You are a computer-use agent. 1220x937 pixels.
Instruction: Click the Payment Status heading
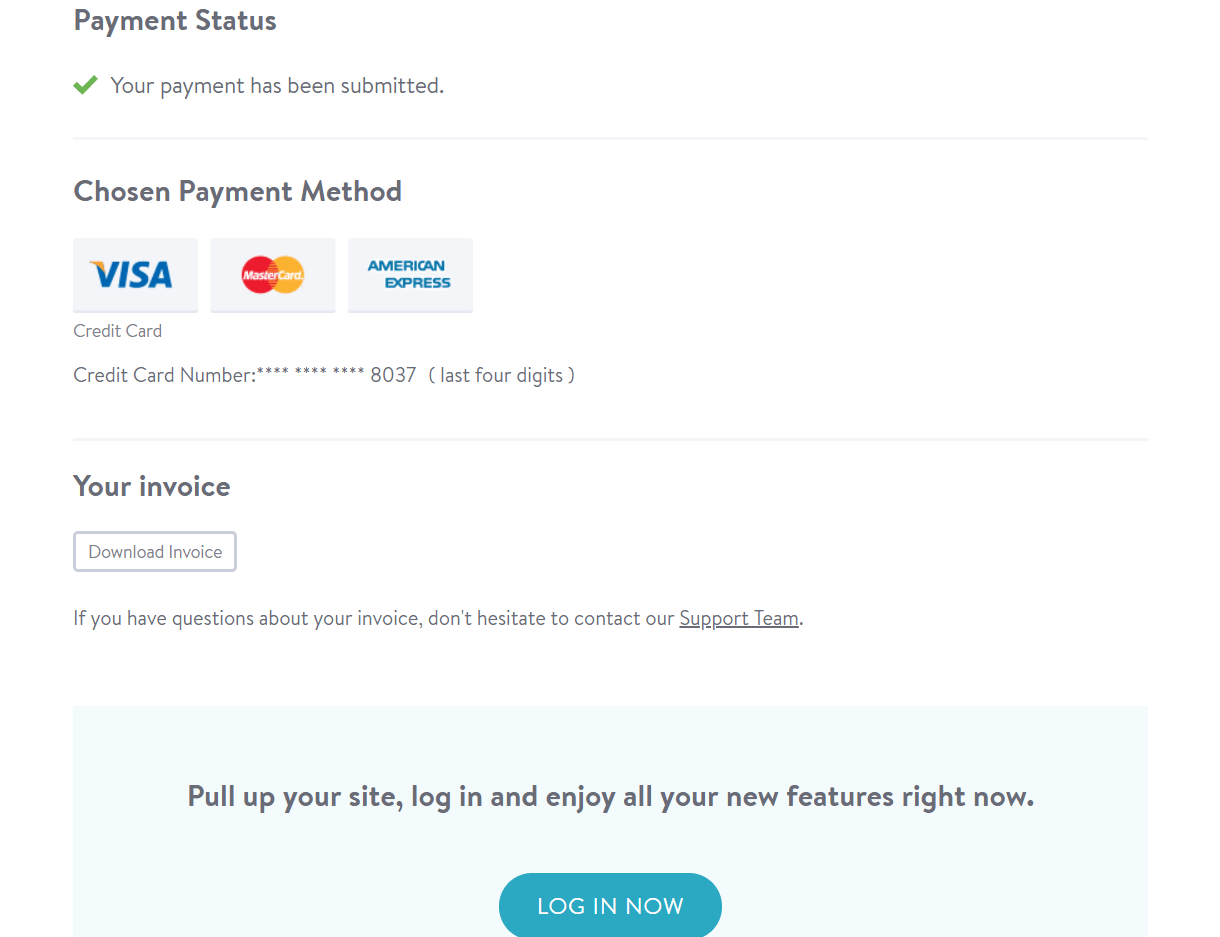coord(175,20)
